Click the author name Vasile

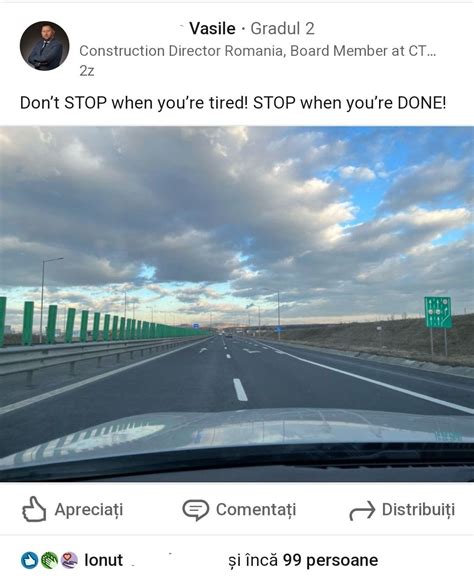point(212,29)
